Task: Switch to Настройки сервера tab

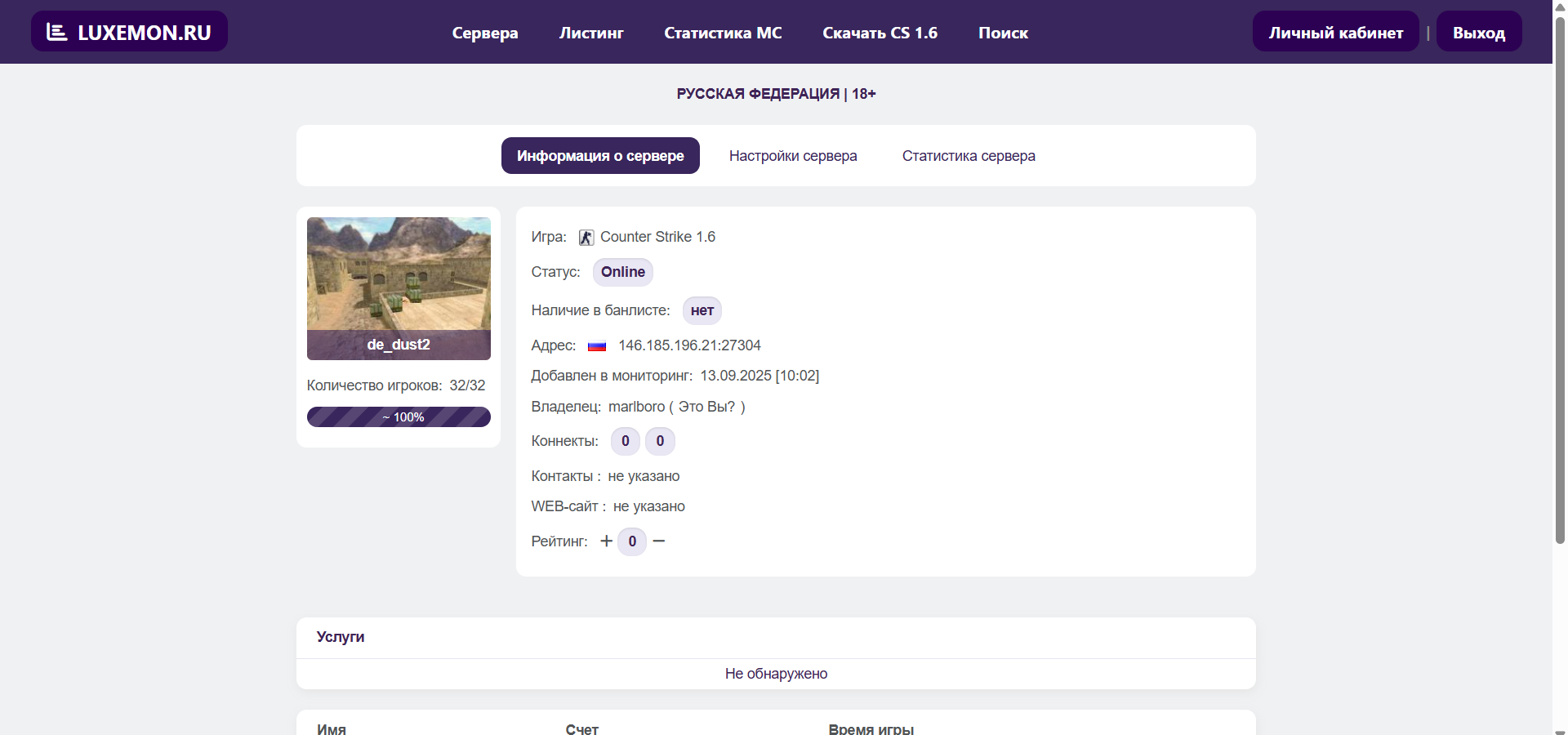Action: [793, 156]
